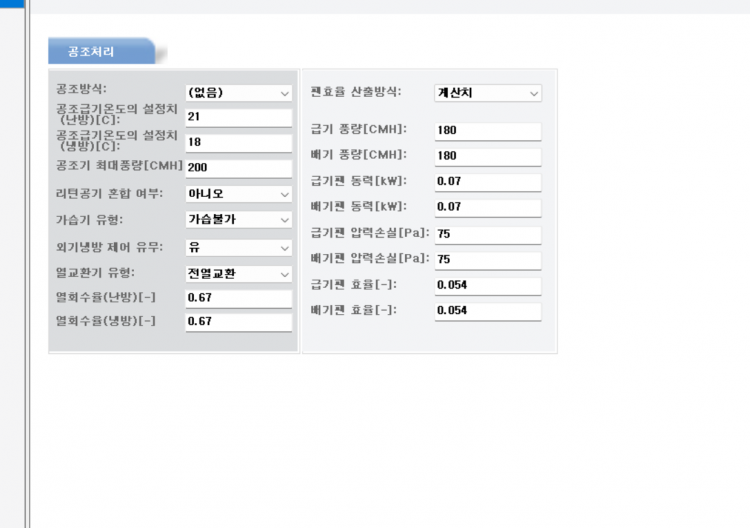Click the 급기팬 동력 input field
The image size is (750, 528).
(487, 182)
